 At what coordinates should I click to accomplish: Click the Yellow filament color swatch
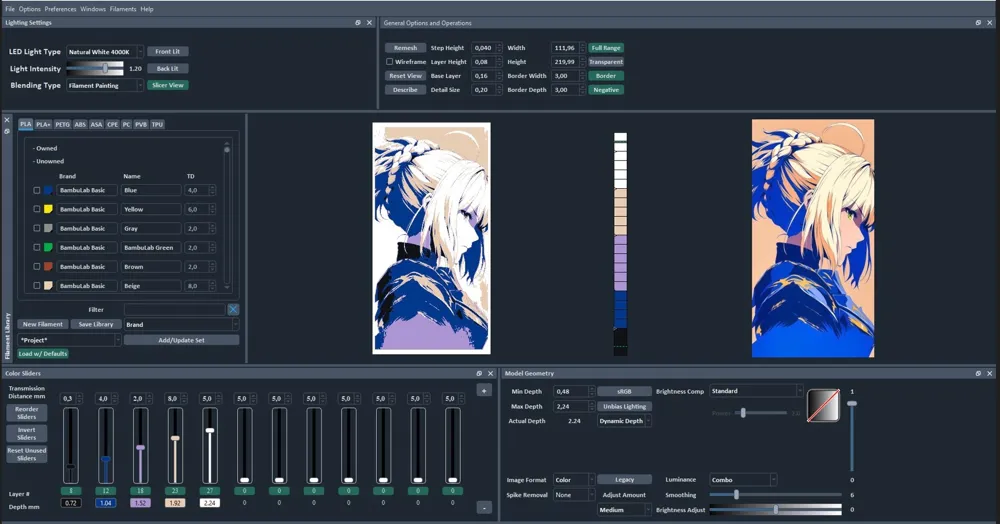pos(48,209)
